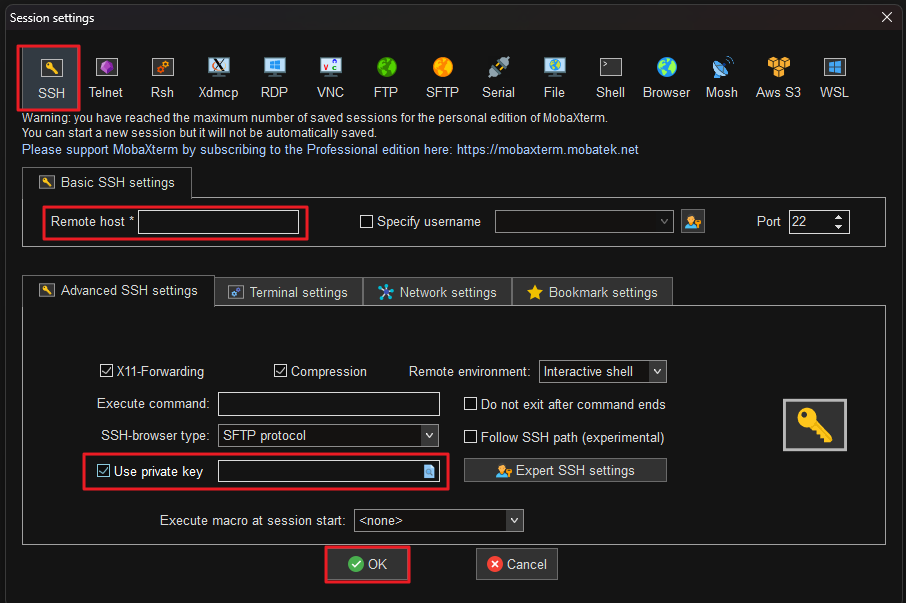Expand Execute macro at session start dropdown
Viewport: 906px width, 603px height.
[514, 520]
